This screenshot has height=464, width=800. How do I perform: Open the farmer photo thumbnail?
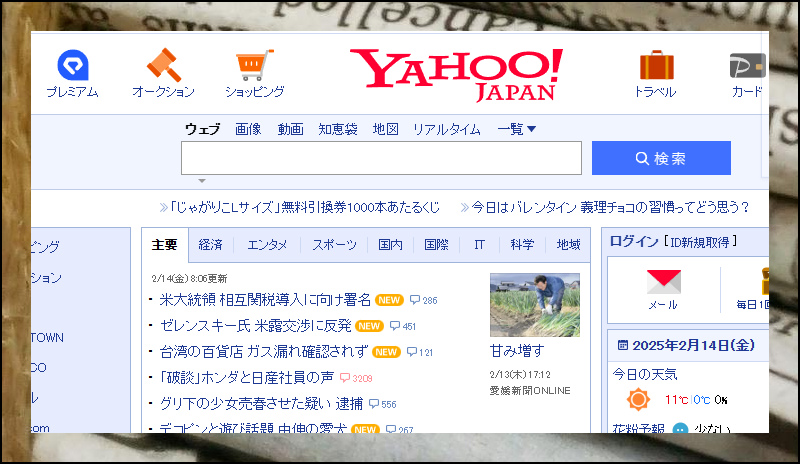535,305
